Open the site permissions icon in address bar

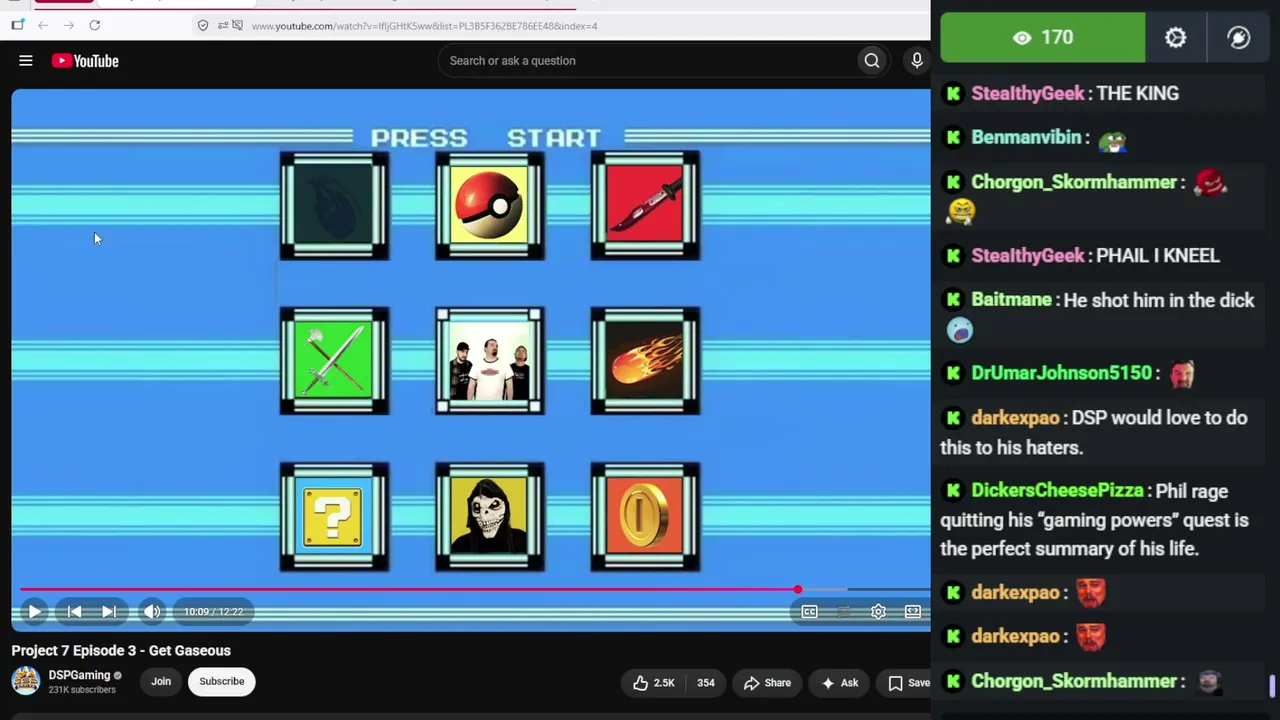[x=223, y=25]
